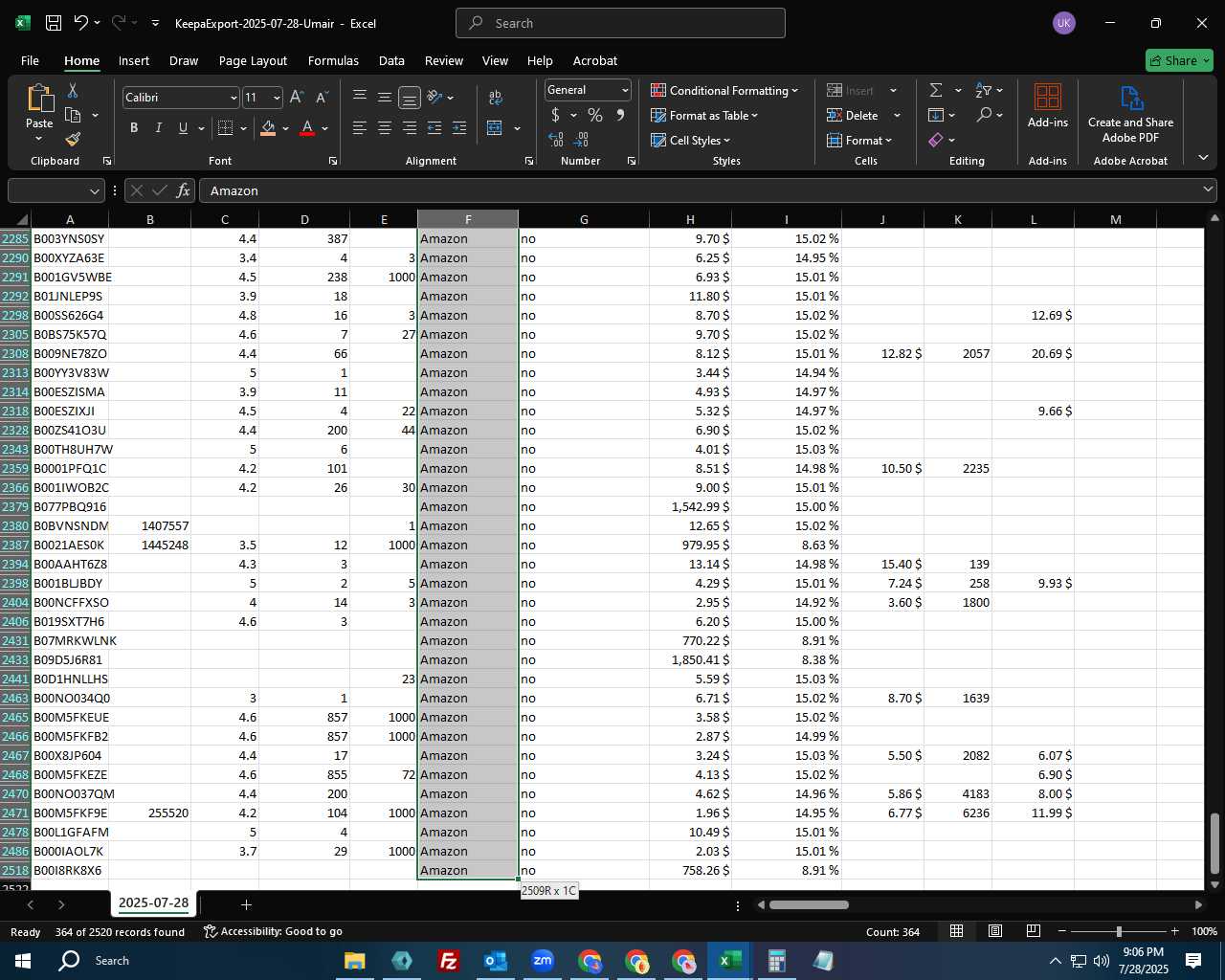Open the Add-ins button

click(x=1048, y=105)
